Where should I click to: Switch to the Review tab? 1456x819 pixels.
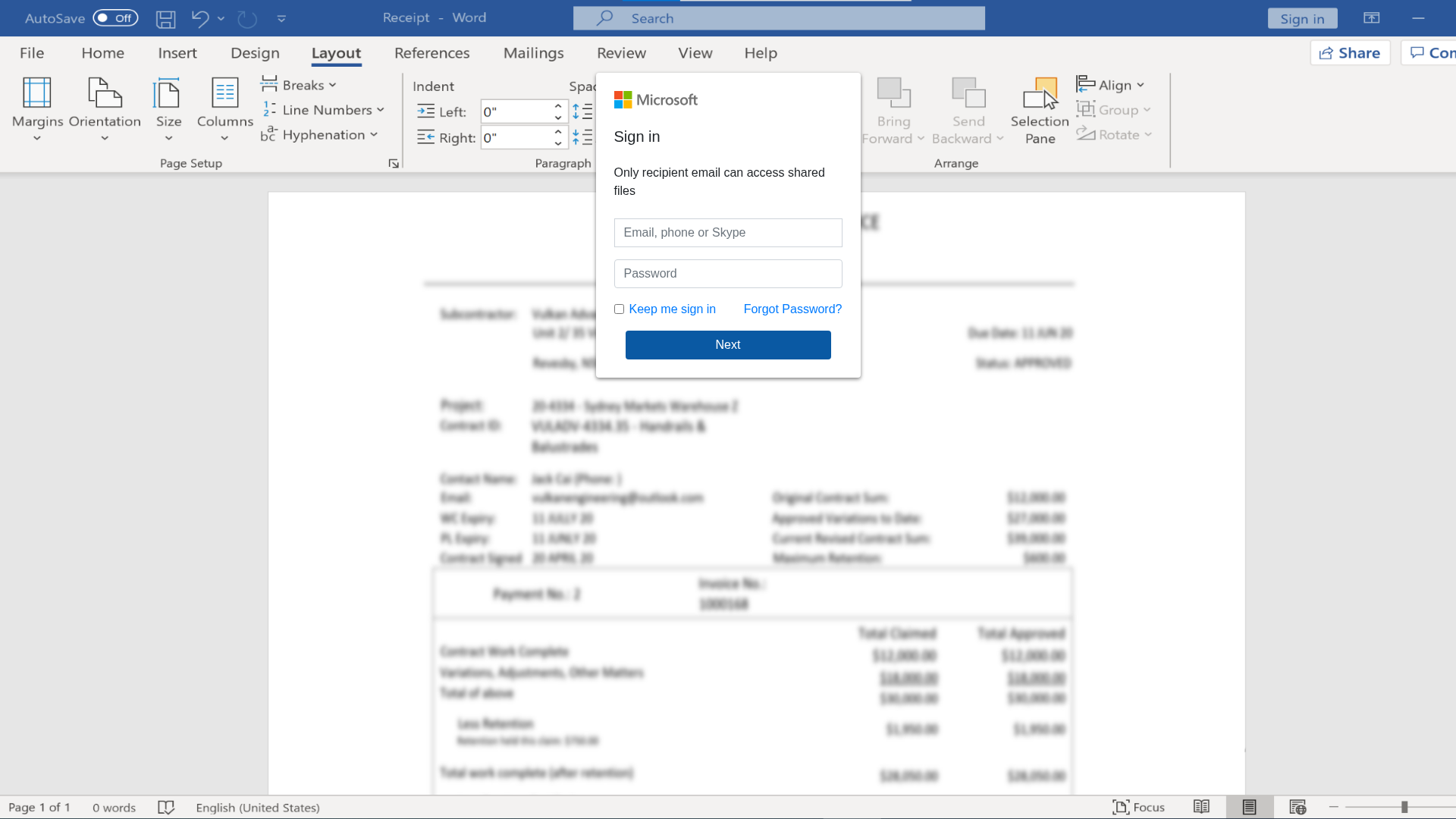click(622, 53)
